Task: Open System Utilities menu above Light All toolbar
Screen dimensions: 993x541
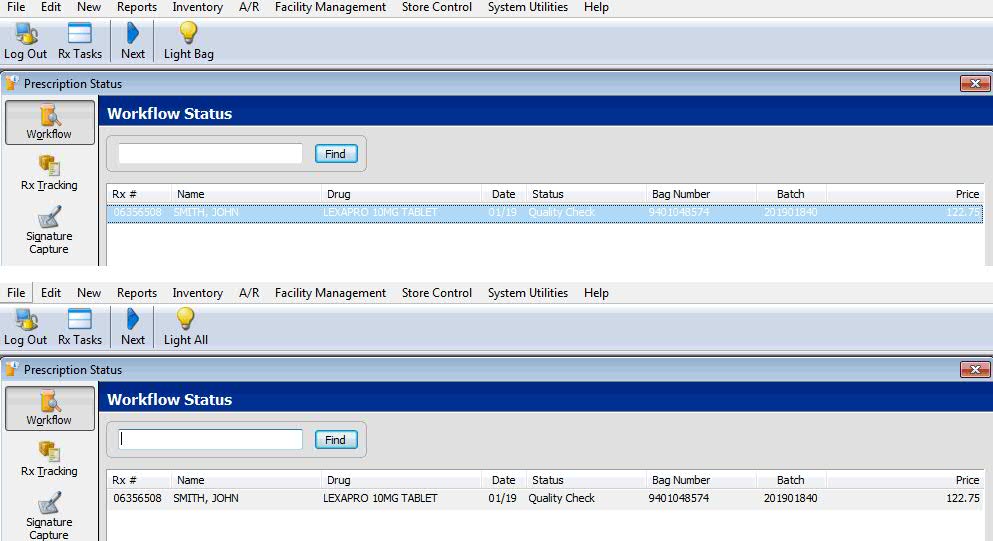Action: click(x=528, y=293)
